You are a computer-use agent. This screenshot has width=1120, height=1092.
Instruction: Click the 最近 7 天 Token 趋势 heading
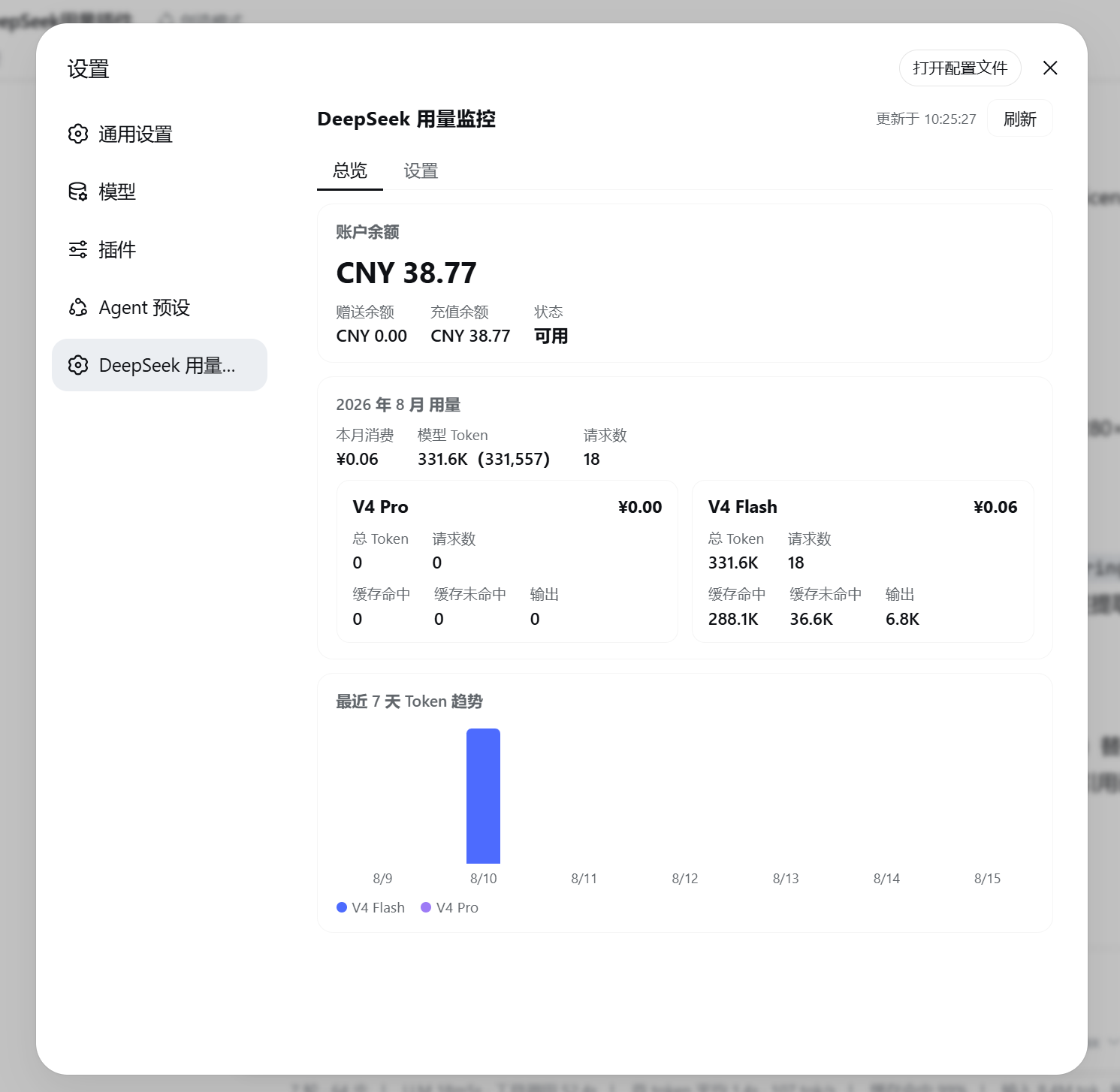pyautogui.click(x=409, y=701)
